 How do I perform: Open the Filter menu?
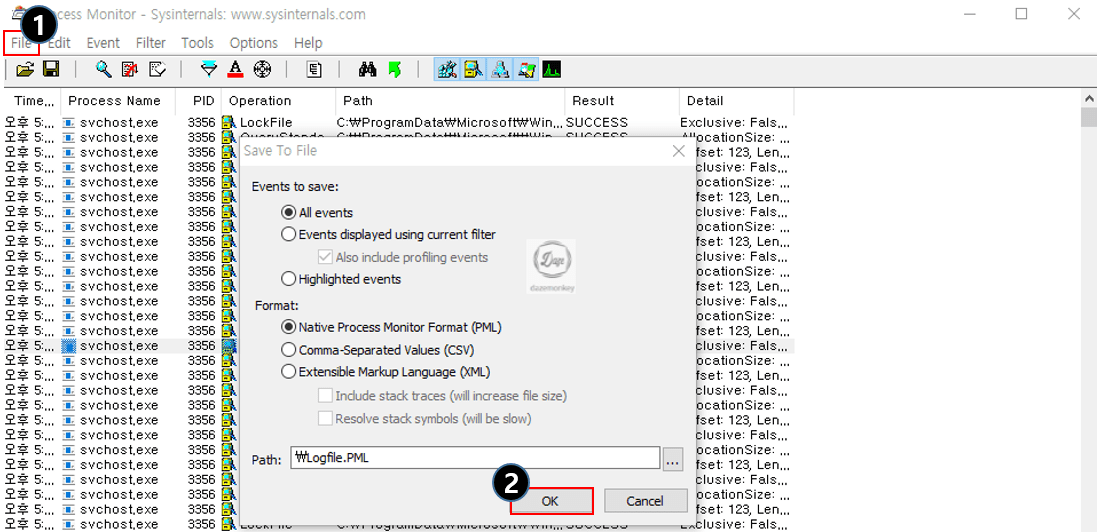tap(151, 43)
